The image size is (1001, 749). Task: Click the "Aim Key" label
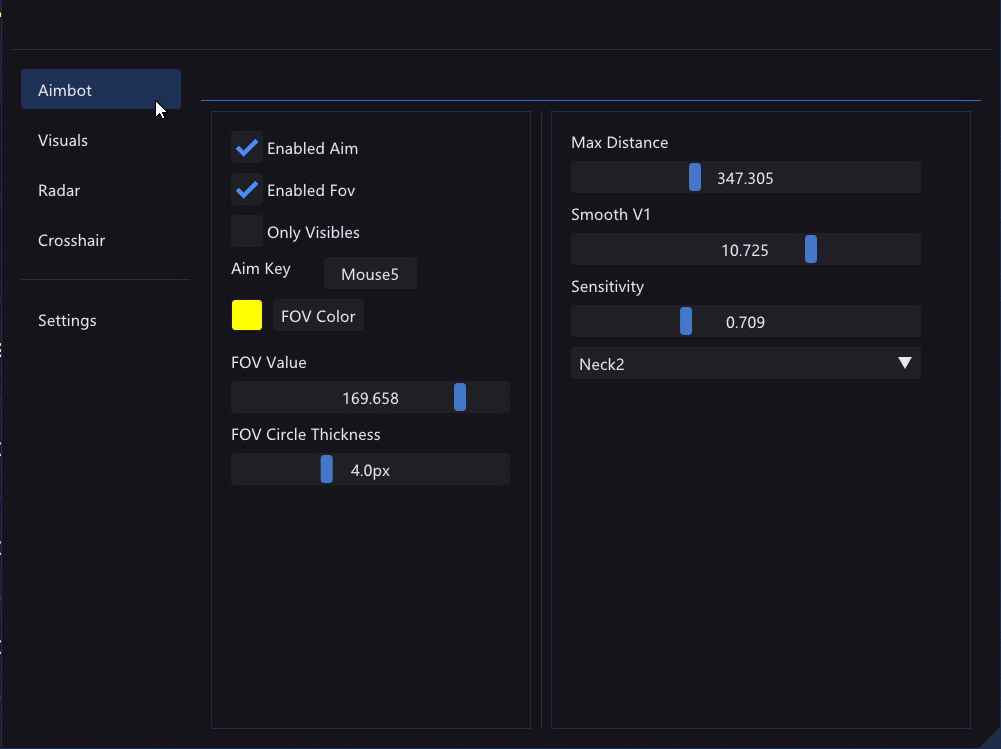click(260, 269)
